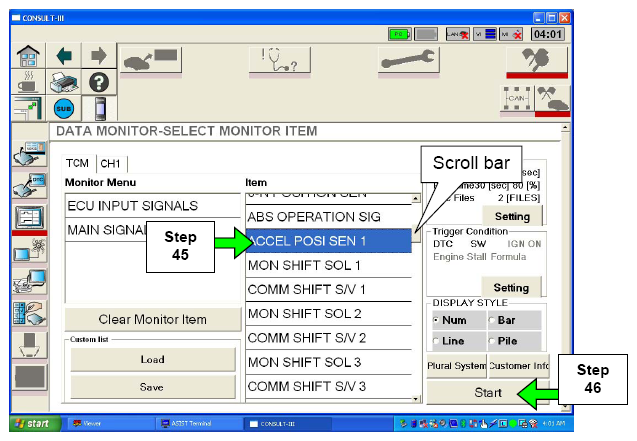Image resolution: width=637 pixels, height=441 pixels.
Task: Open the Windows Start menu
Action: point(33,422)
